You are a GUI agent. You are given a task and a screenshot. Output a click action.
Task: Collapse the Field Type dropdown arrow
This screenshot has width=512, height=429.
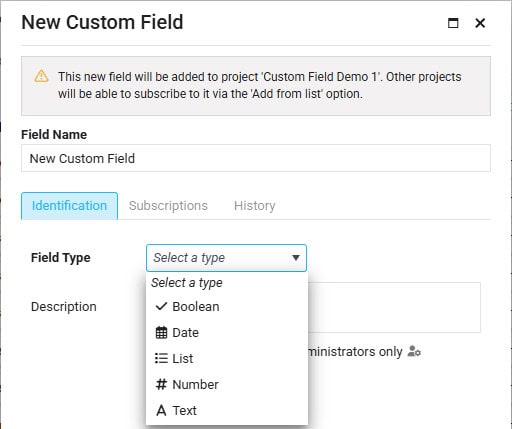point(295,258)
